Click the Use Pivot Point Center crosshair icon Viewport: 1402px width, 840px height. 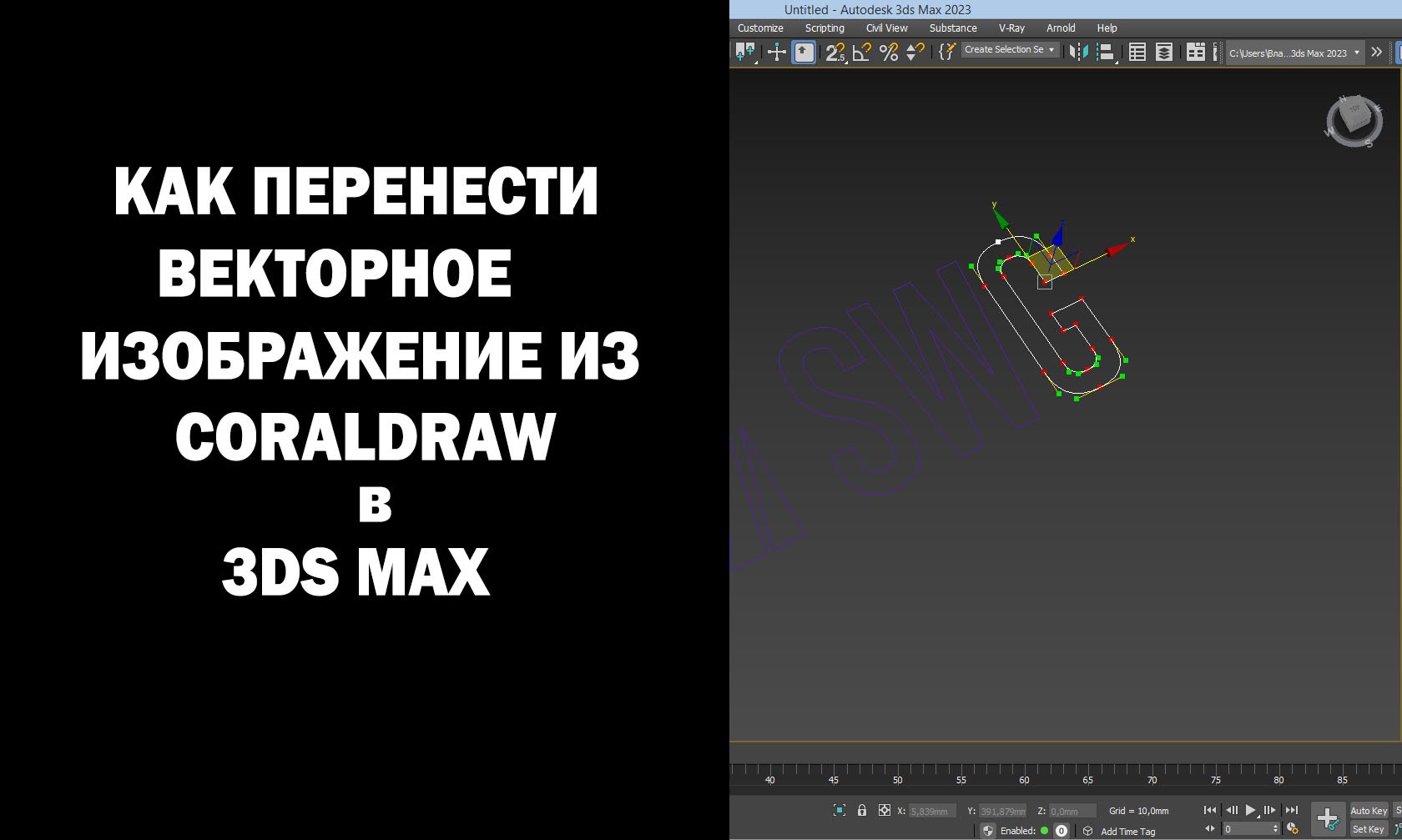coord(777,53)
